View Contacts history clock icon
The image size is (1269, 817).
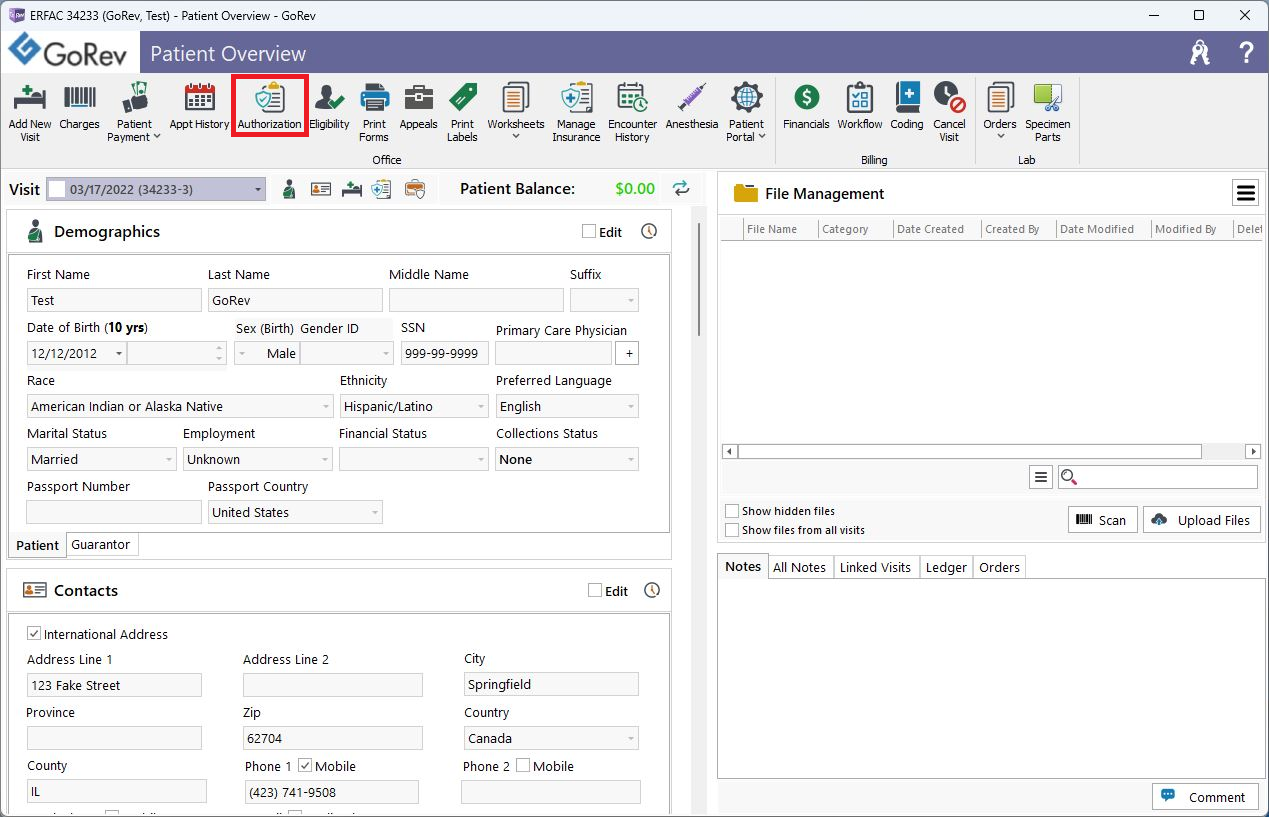(652, 590)
